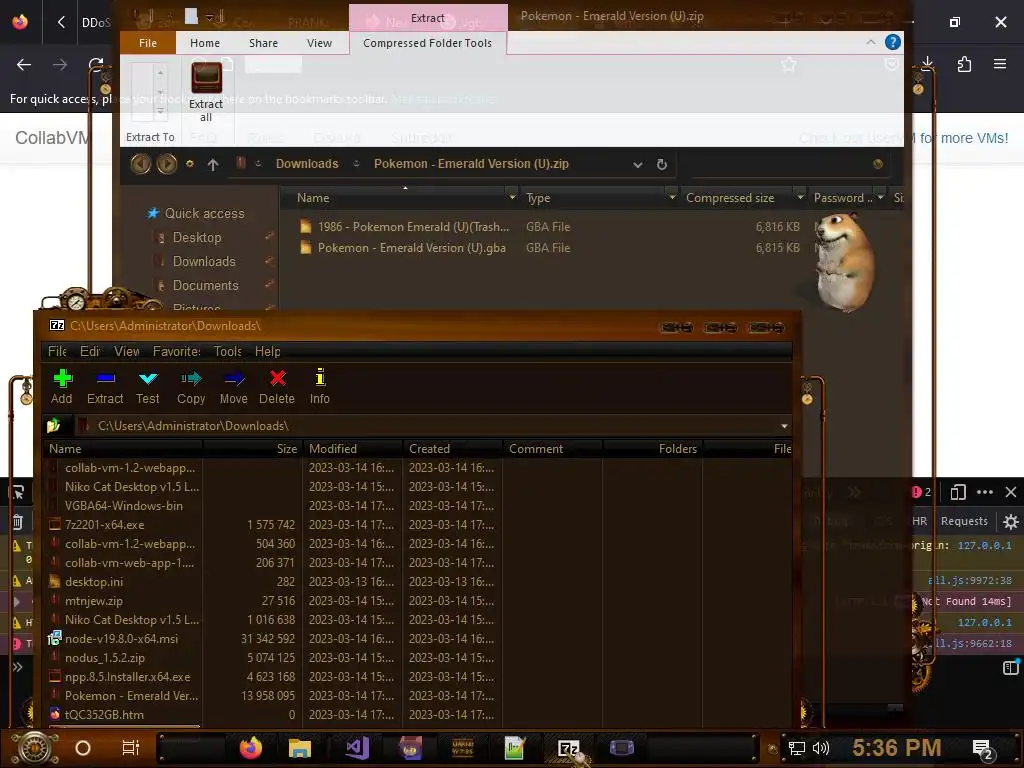Open the Game Boy emulator taskbar icon

coord(622,747)
